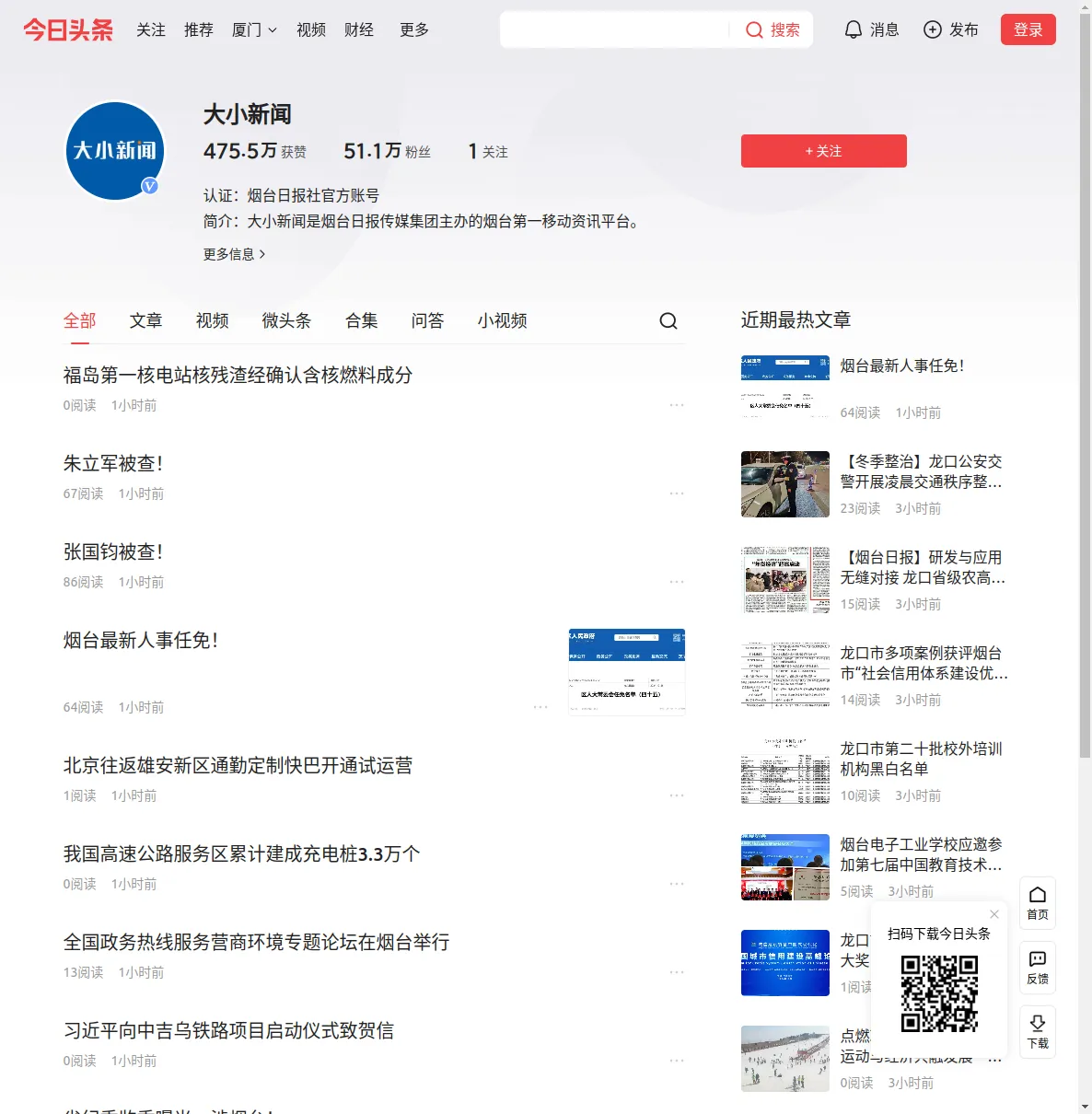Open hot article 龙口市第二十批校外培训机构黑白名单

[922, 759]
